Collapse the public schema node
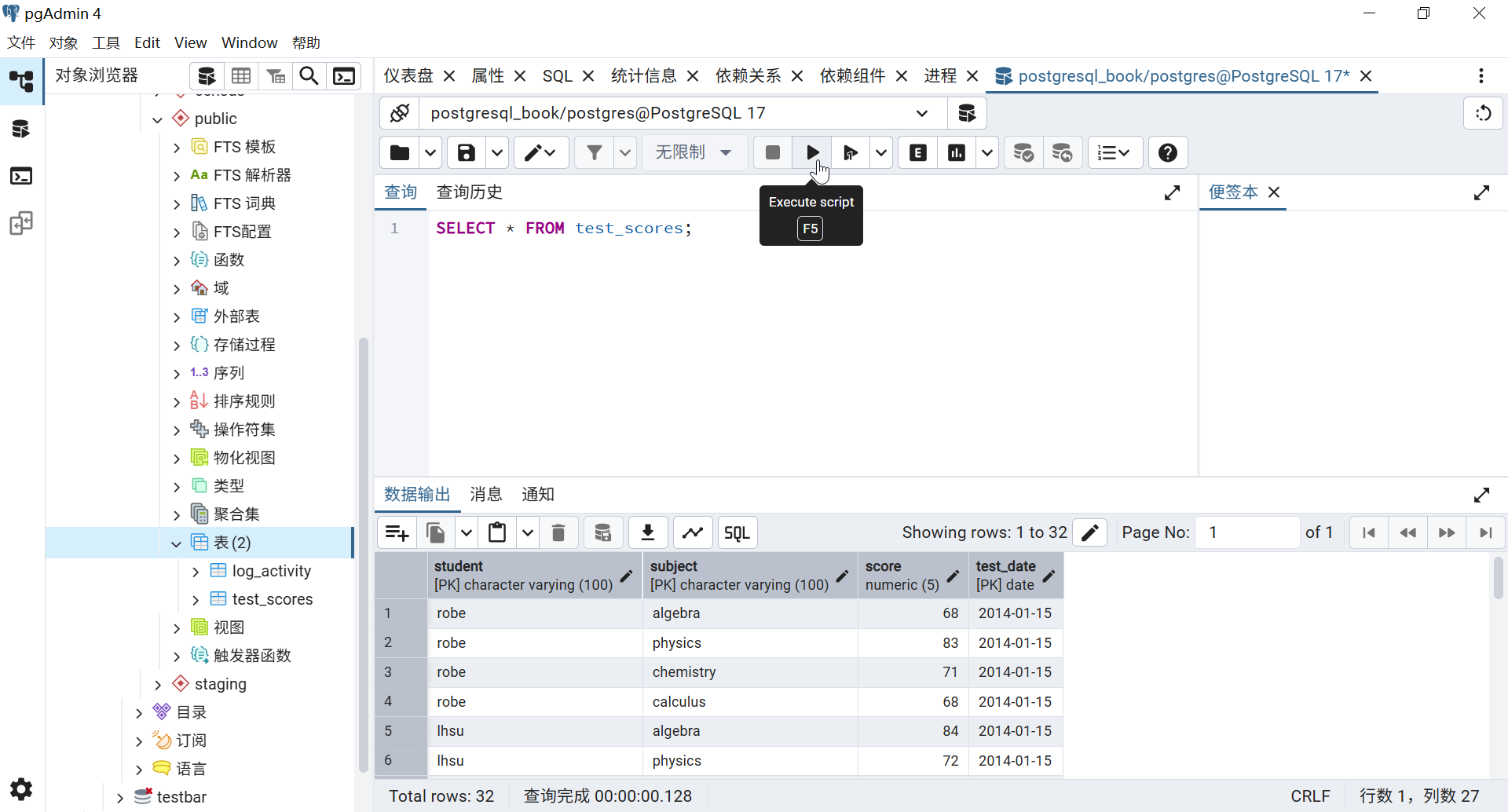Viewport: 1508px width, 812px height. pos(158,119)
